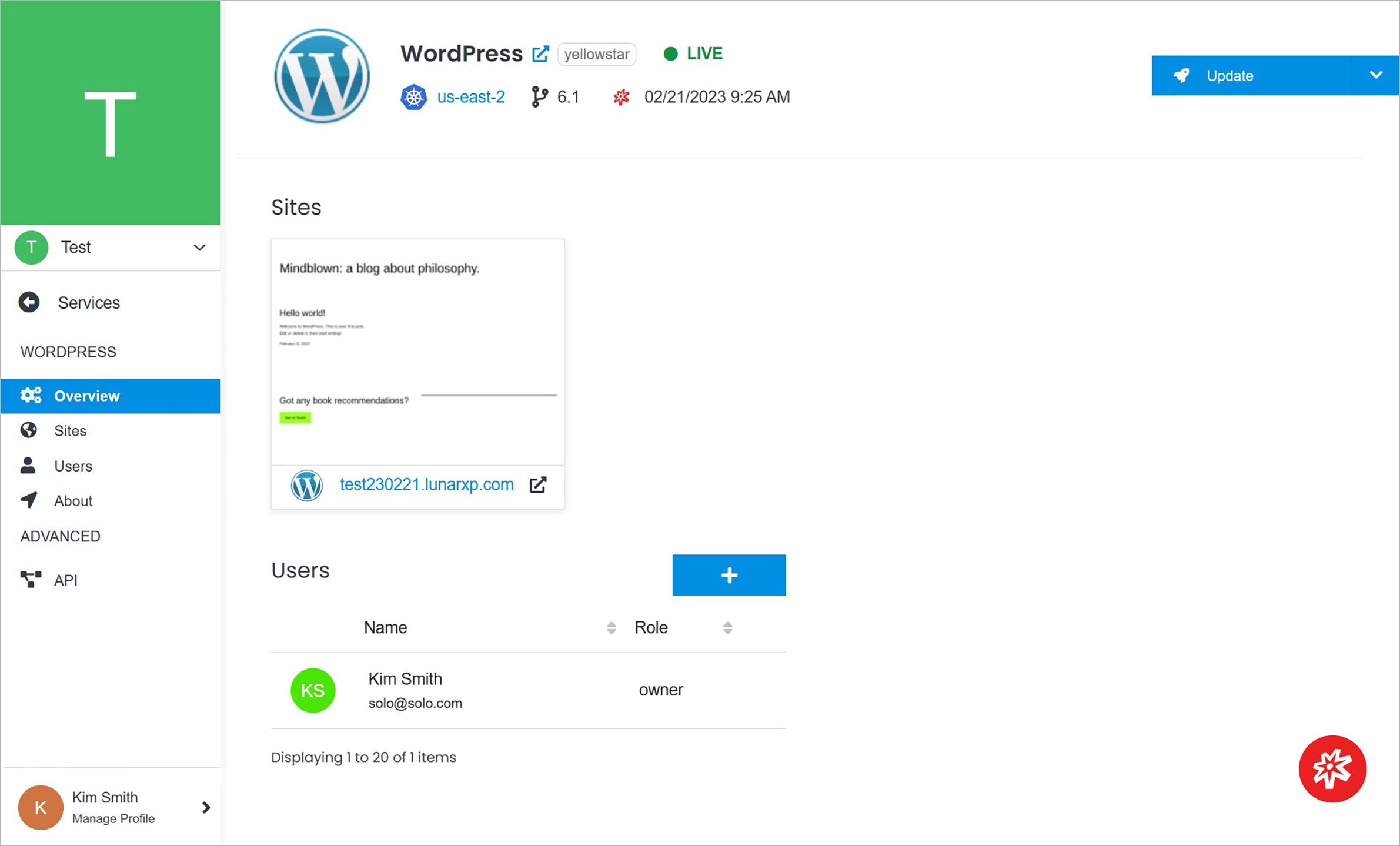
Task: Click the About rocket/navigation icon
Action: pyautogui.click(x=31, y=501)
